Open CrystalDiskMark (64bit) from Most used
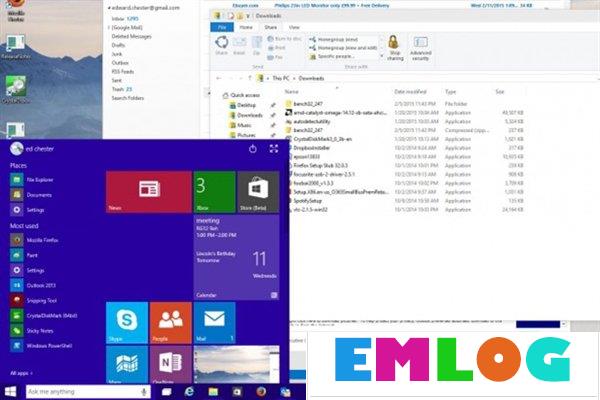 coord(44,315)
